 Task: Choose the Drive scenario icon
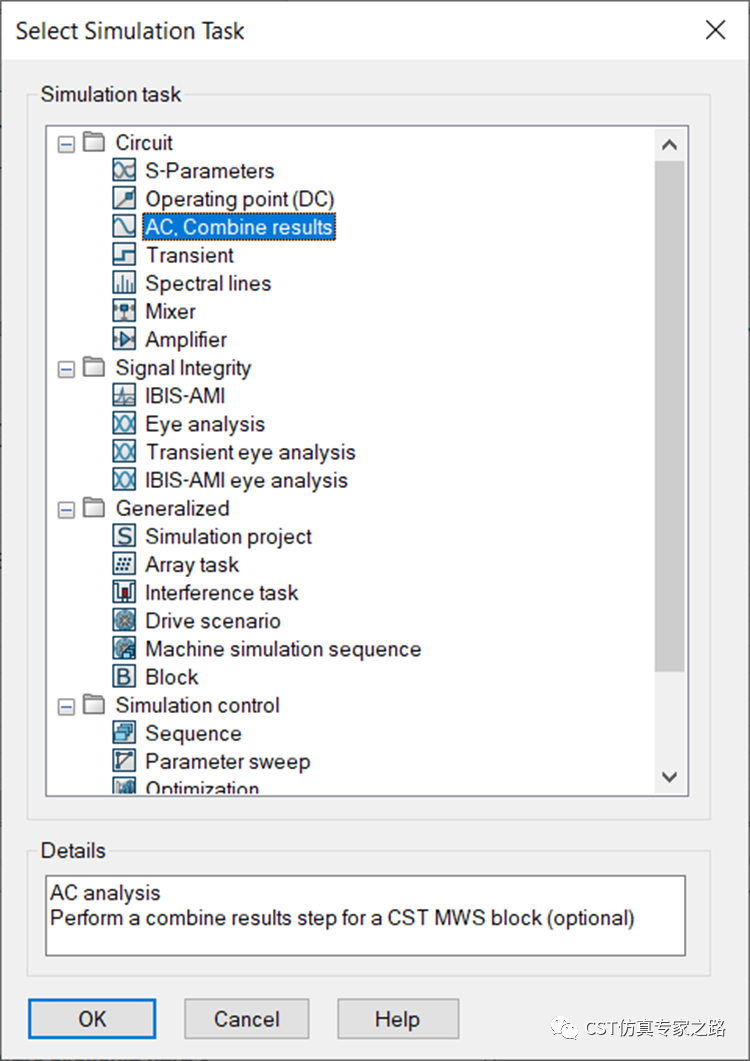(x=124, y=620)
